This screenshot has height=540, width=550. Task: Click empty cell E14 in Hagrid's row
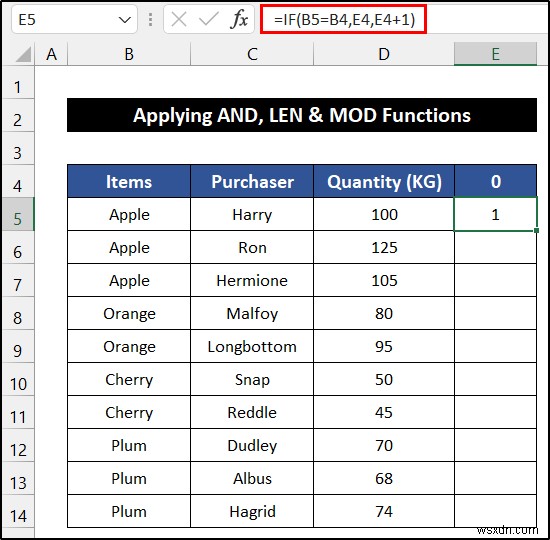click(x=495, y=511)
